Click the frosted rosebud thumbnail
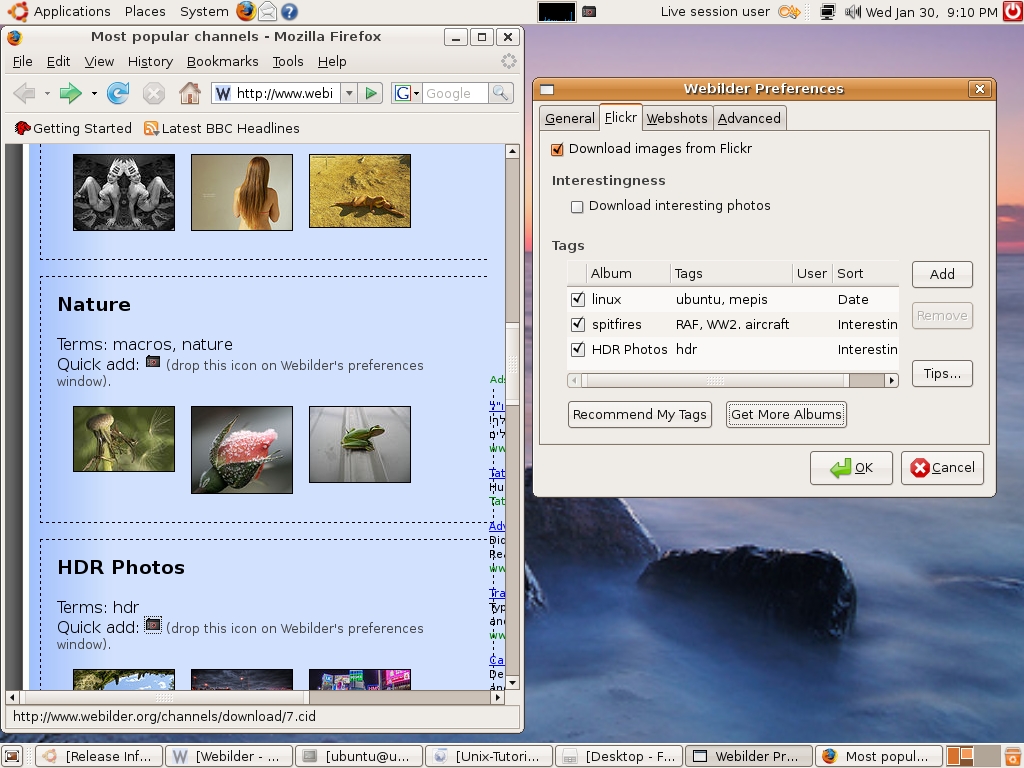Screen dimensions: 1024x768 pos(242,450)
